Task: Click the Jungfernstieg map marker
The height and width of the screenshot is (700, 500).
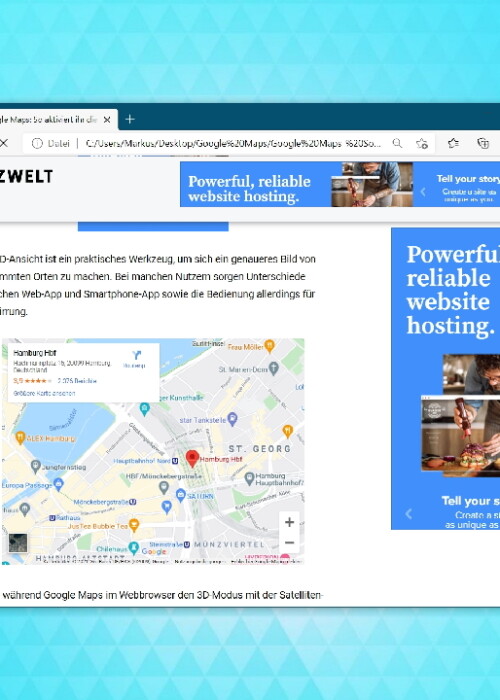Action: 36,467
